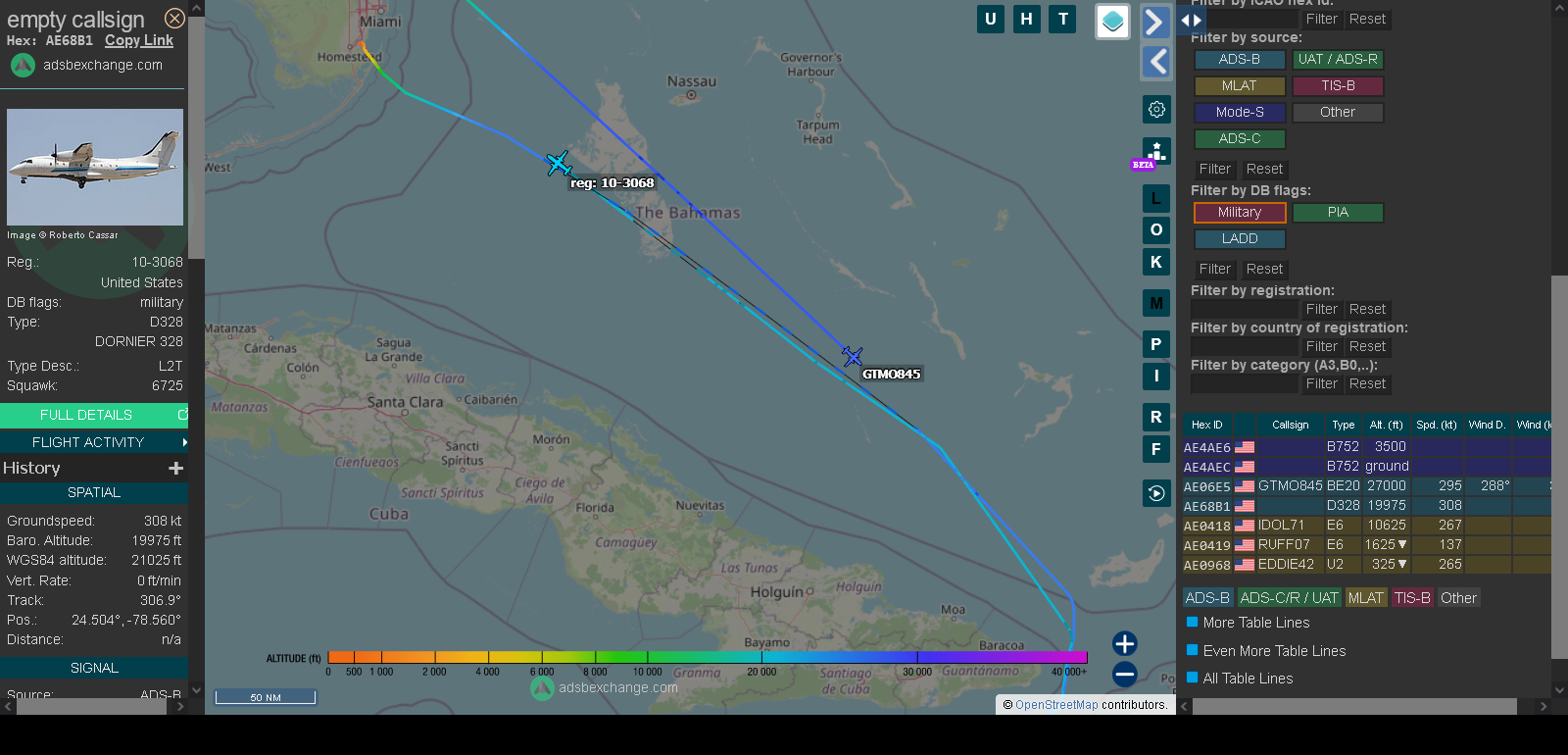
Task: Toggle the Military DB flag filter
Action: tap(1240, 213)
